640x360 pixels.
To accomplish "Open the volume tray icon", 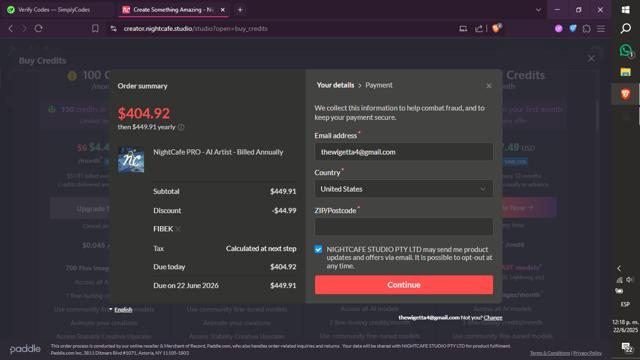I will click(630, 280).
